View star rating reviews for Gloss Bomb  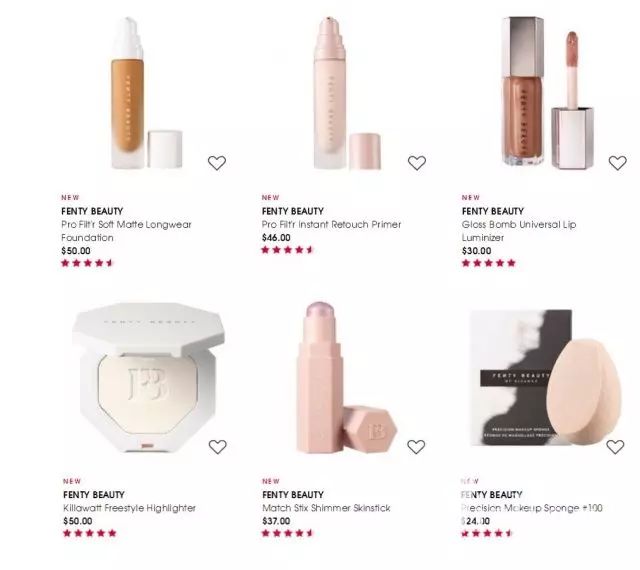coord(489,263)
